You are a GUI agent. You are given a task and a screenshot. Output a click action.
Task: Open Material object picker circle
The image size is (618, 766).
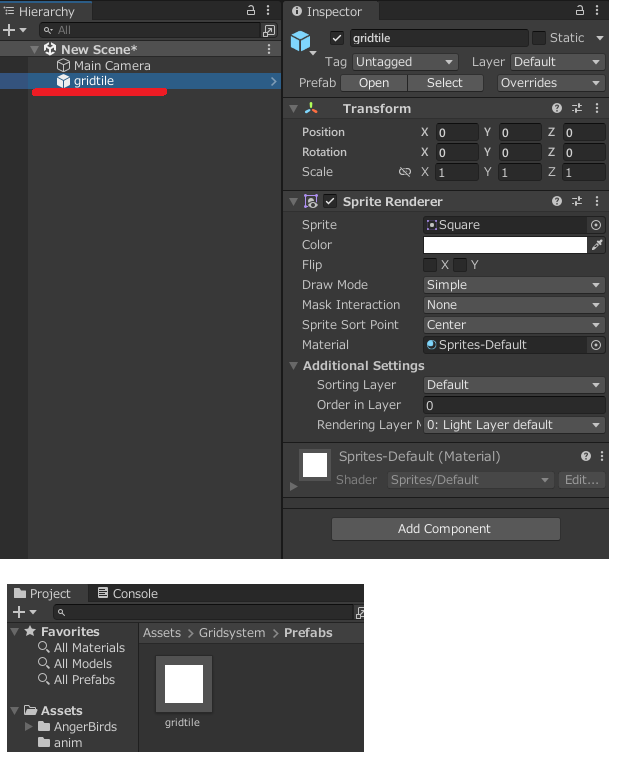coord(596,345)
